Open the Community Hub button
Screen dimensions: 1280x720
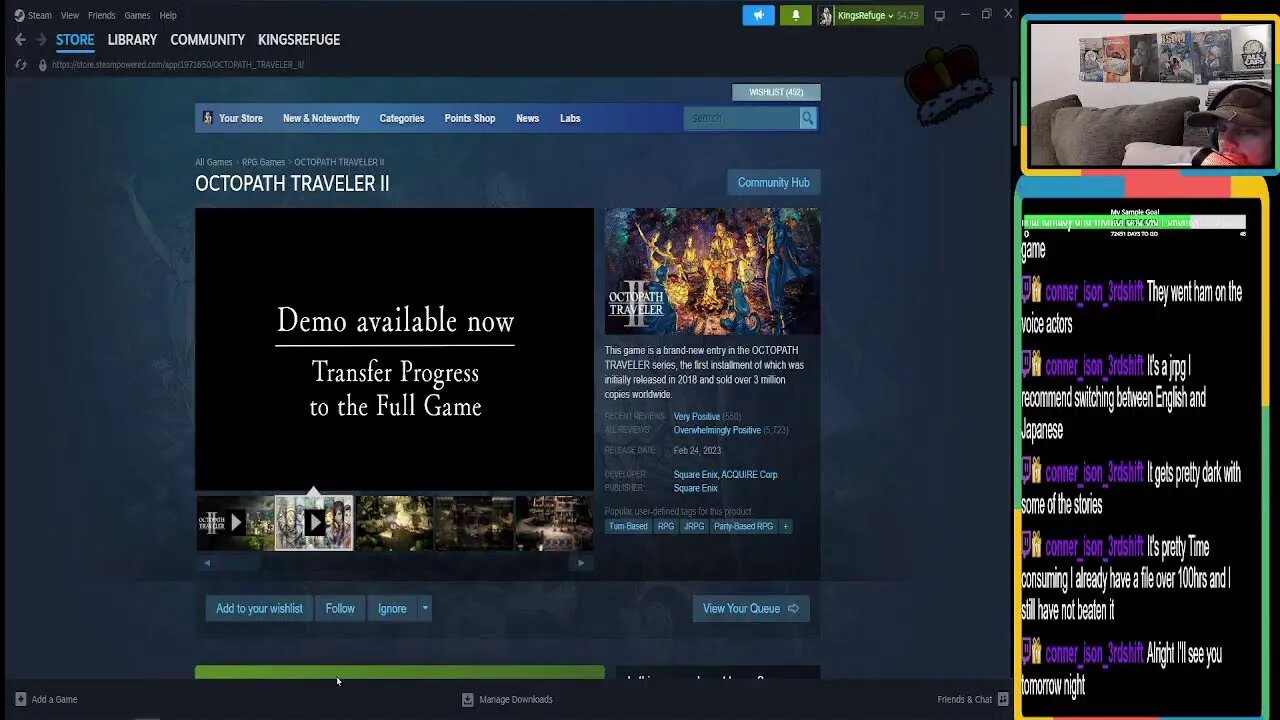(773, 182)
